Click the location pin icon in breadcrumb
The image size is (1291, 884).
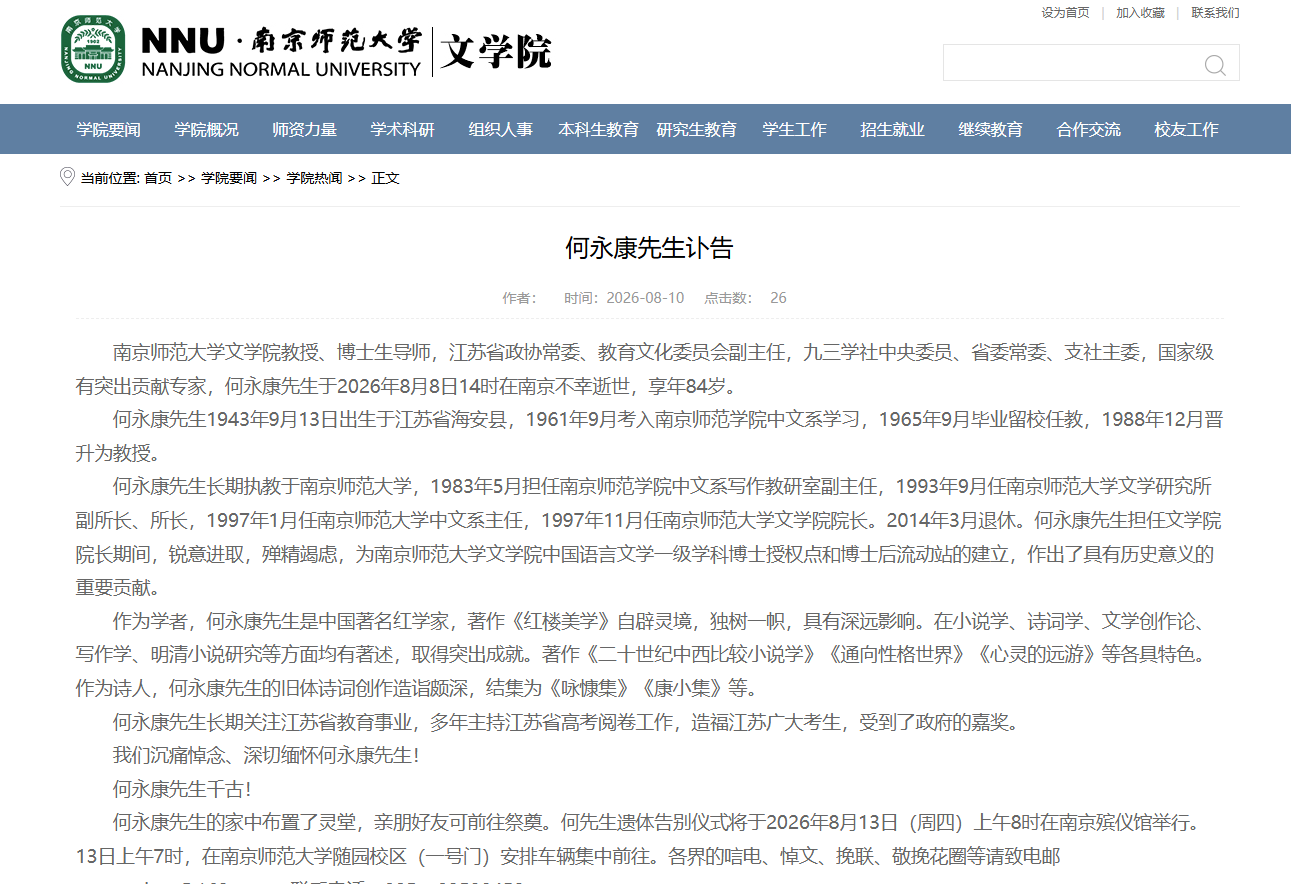pos(68,177)
